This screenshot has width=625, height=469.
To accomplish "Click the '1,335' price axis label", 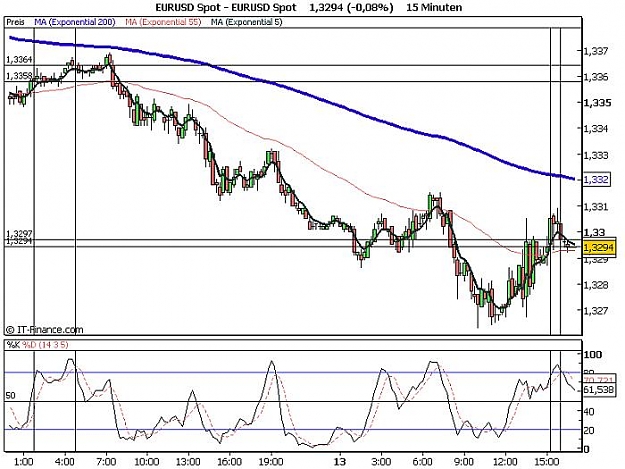I will pos(597,103).
